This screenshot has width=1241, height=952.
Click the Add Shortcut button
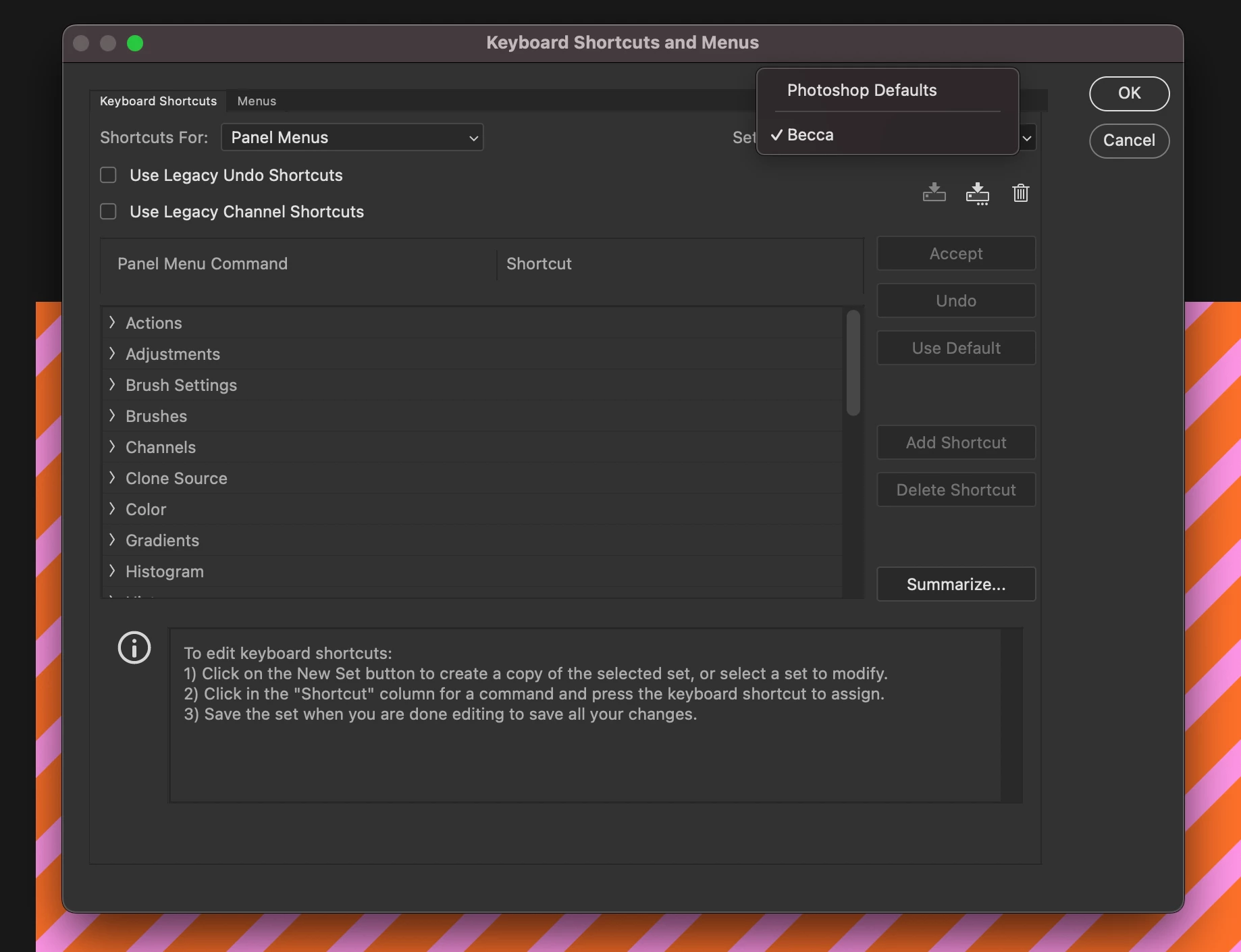click(956, 442)
